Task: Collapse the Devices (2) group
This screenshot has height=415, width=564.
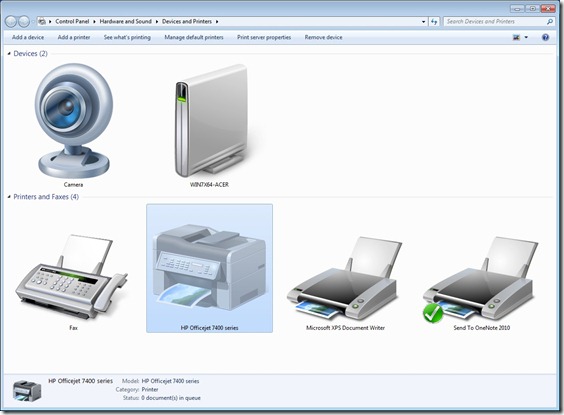Action: click(9, 54)
